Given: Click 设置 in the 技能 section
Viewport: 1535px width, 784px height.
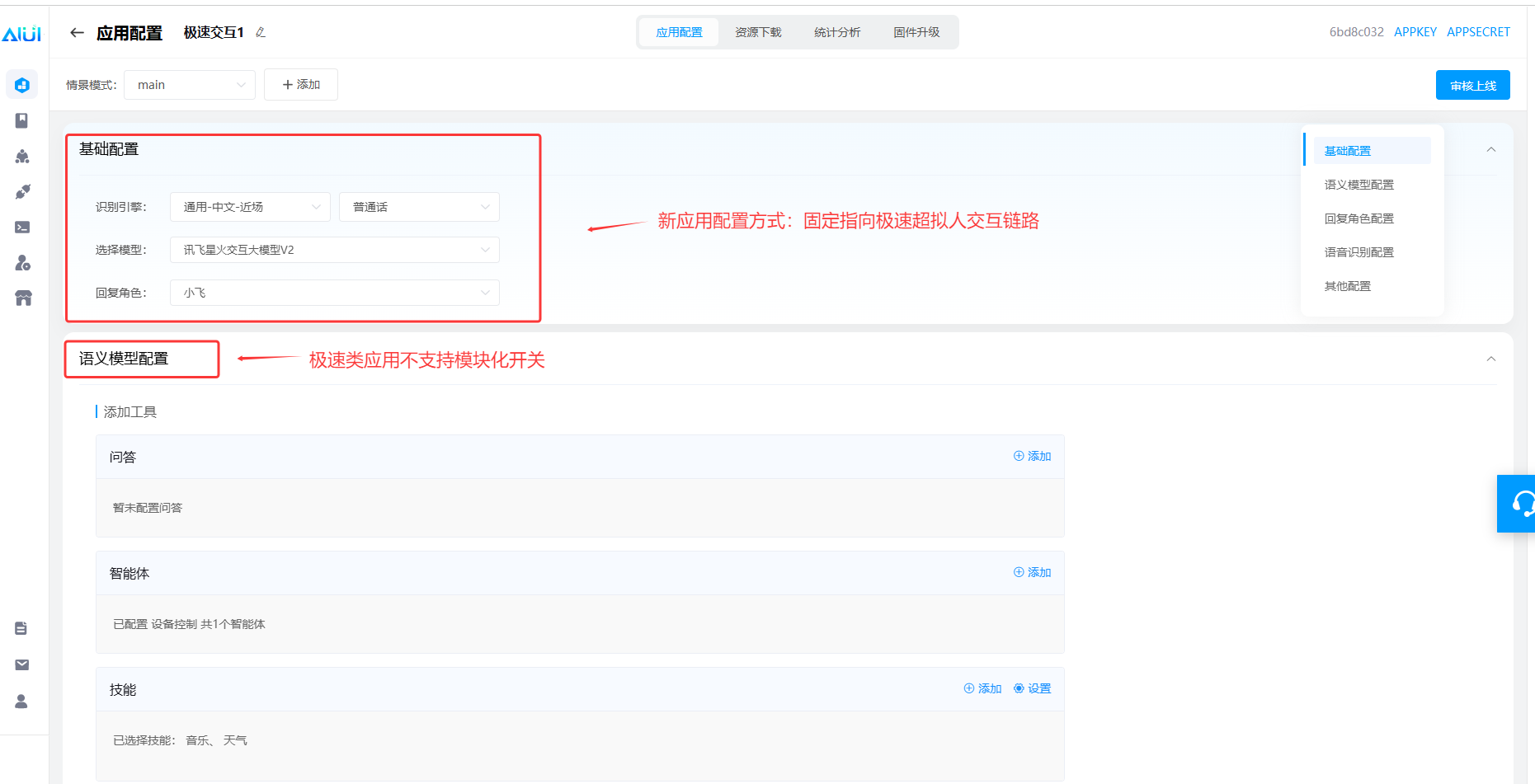Looking at the screenshot, I should pyautogui.click(x=1033, y=688).
